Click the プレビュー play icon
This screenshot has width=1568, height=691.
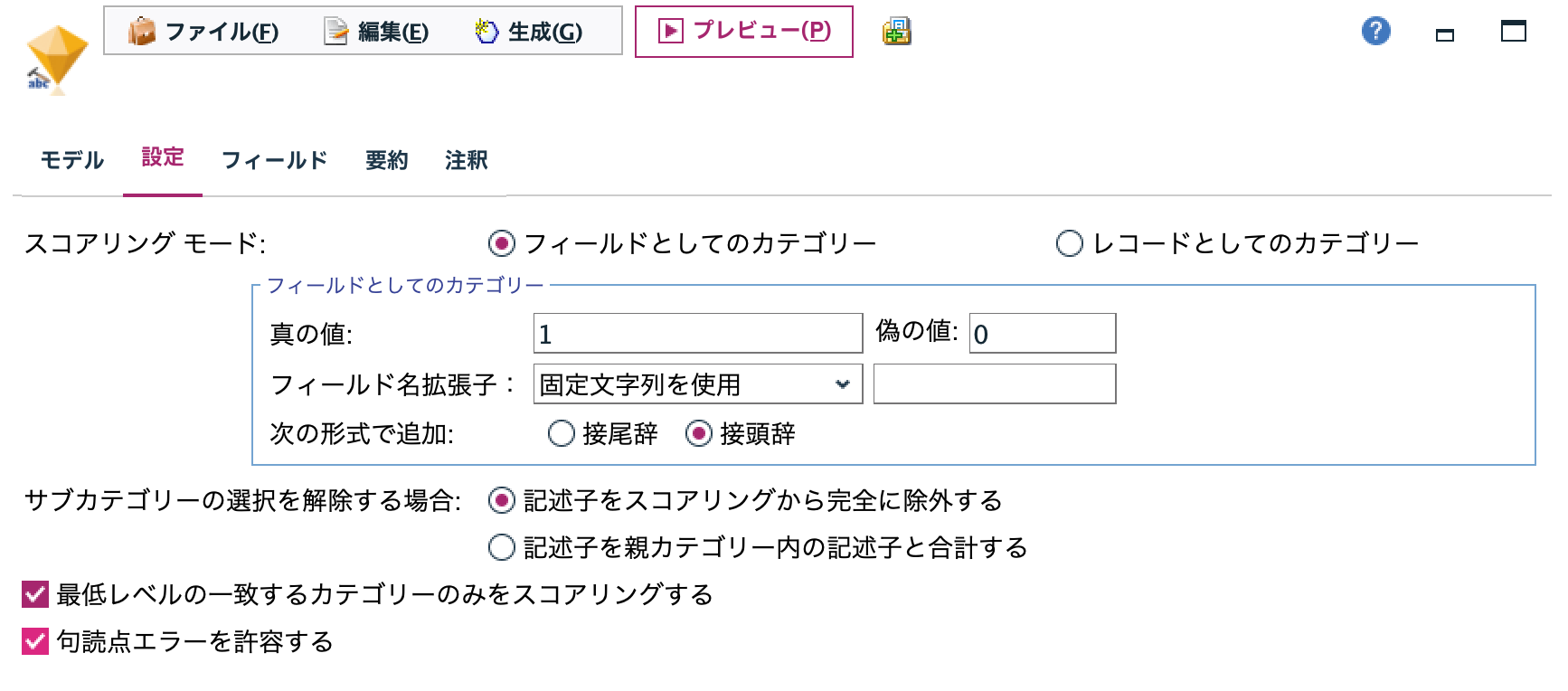coord(671,32)
